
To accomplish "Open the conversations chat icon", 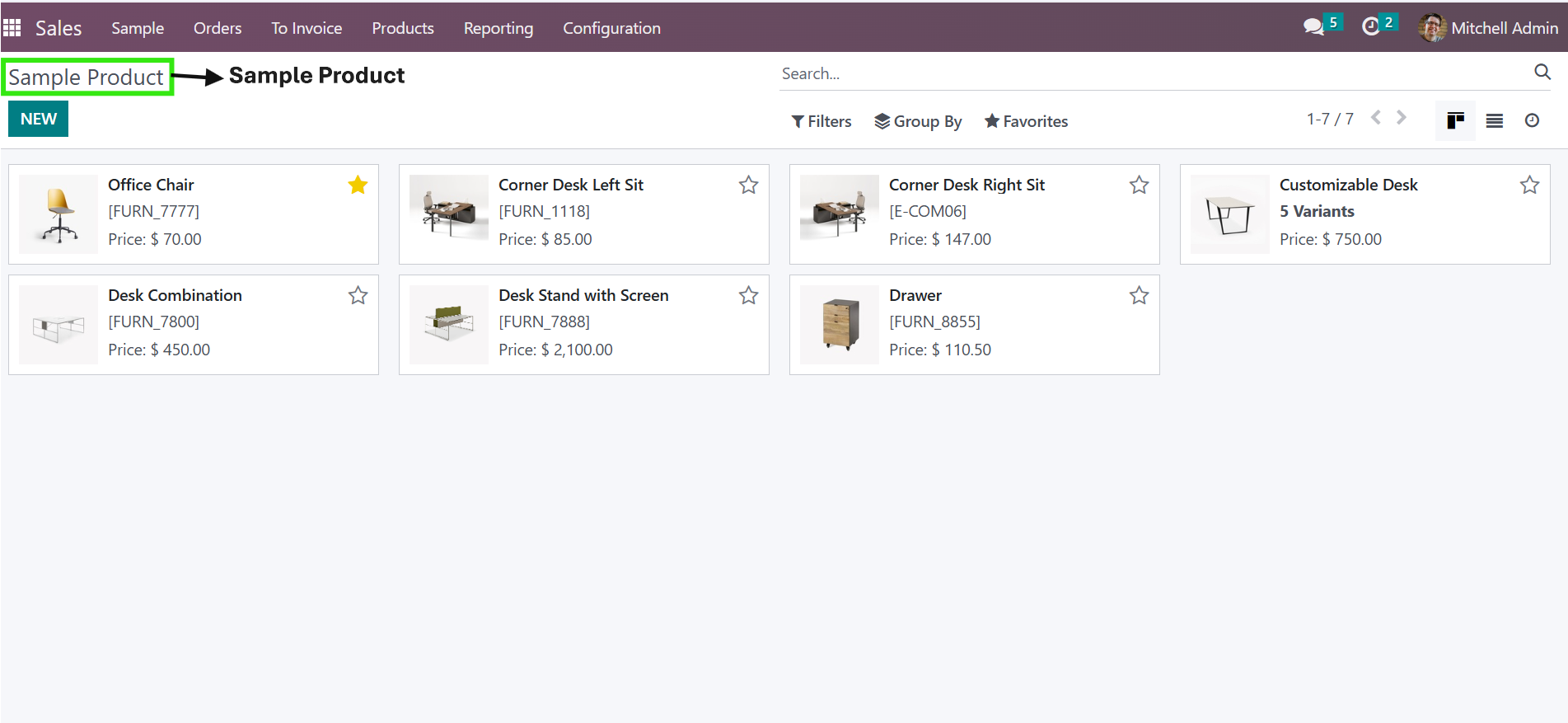I will pyautogui.click(x=1313, y=27).
